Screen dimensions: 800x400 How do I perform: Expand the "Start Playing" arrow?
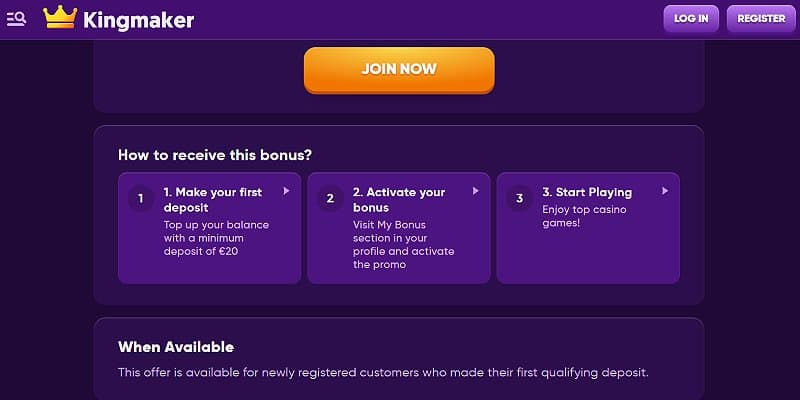coord(664,191)
